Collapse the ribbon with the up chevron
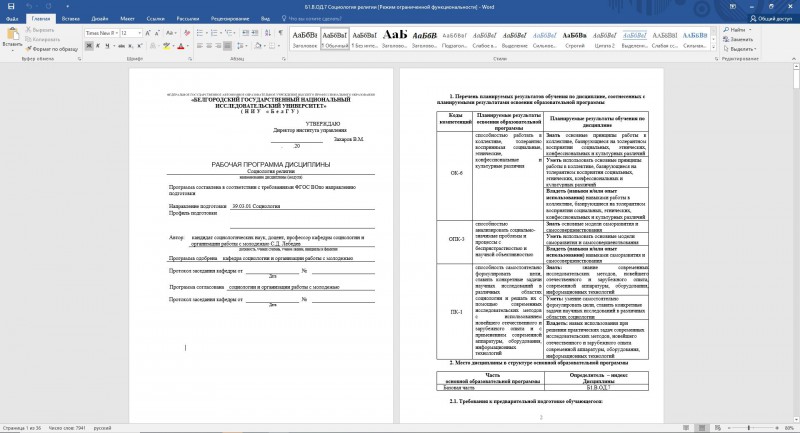 [x=794, y=59]
